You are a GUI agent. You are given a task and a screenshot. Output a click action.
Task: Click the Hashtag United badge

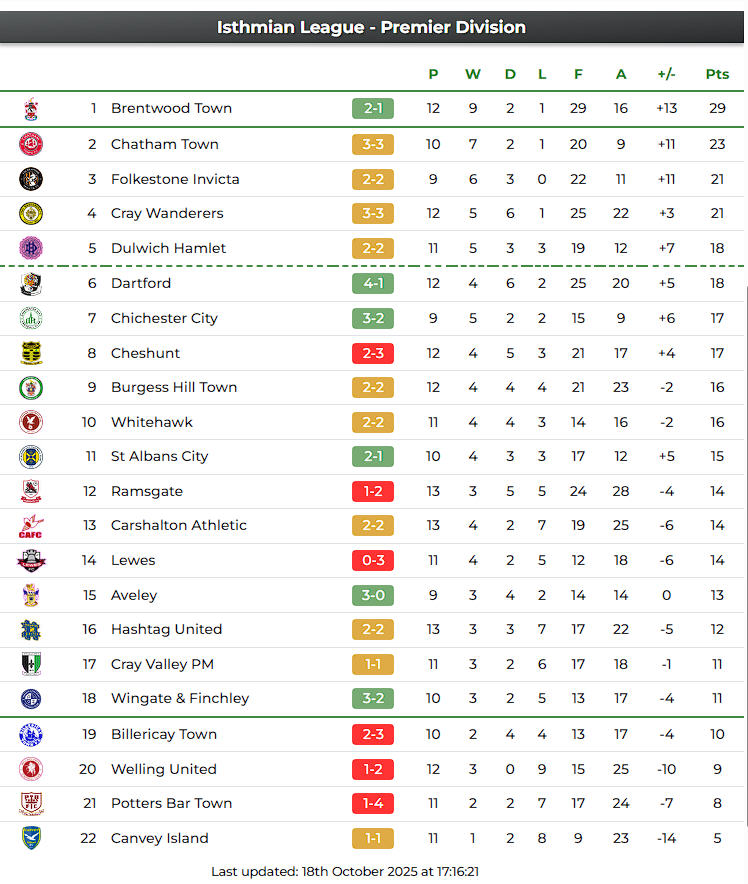tap(31, 629)
